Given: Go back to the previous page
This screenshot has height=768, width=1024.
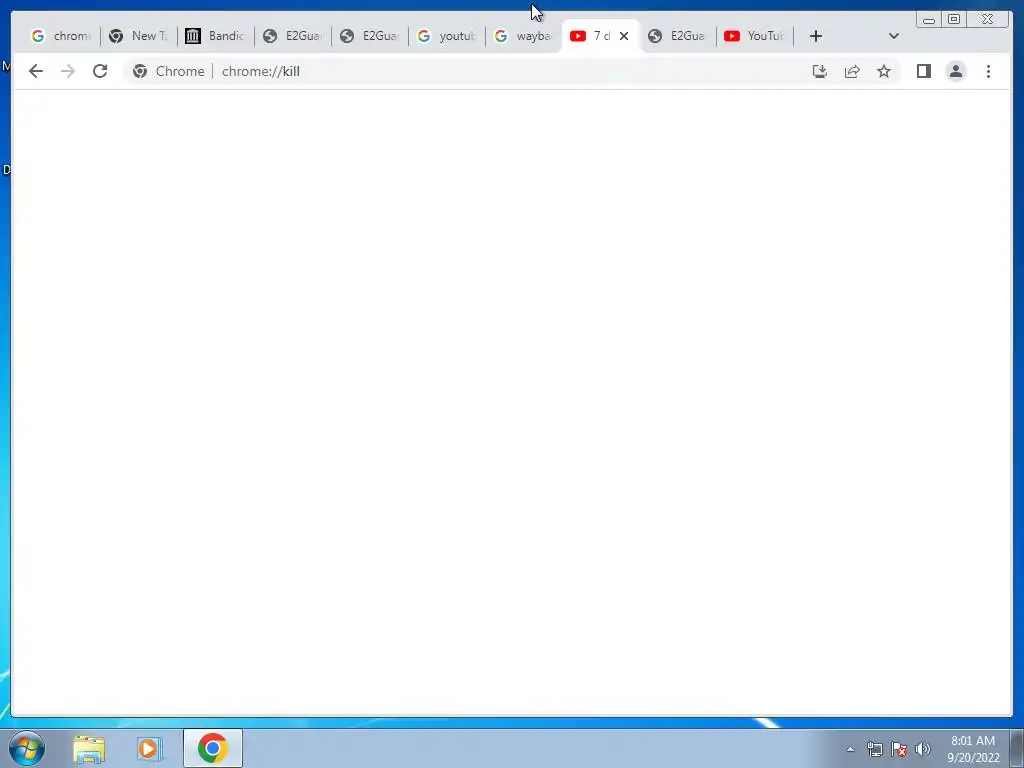Looking at the screenshot, I should click(36, 71).
